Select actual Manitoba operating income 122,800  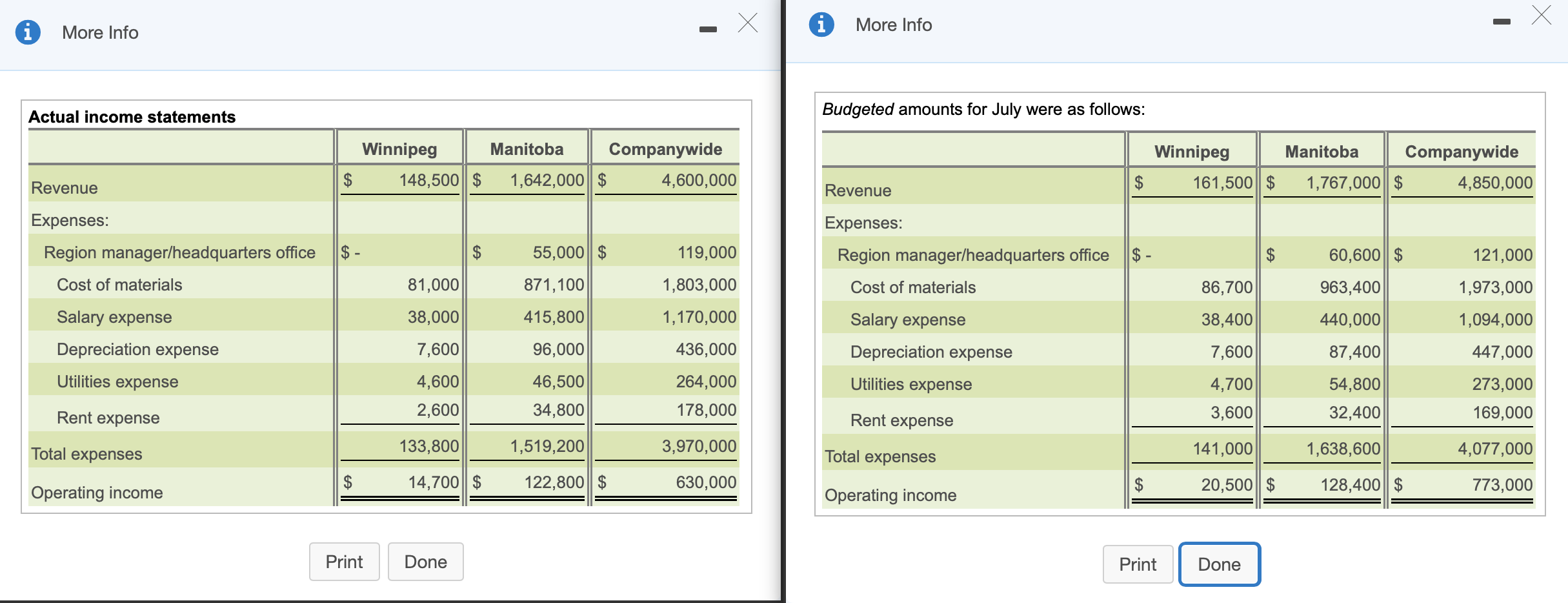[x=554, y=482]
